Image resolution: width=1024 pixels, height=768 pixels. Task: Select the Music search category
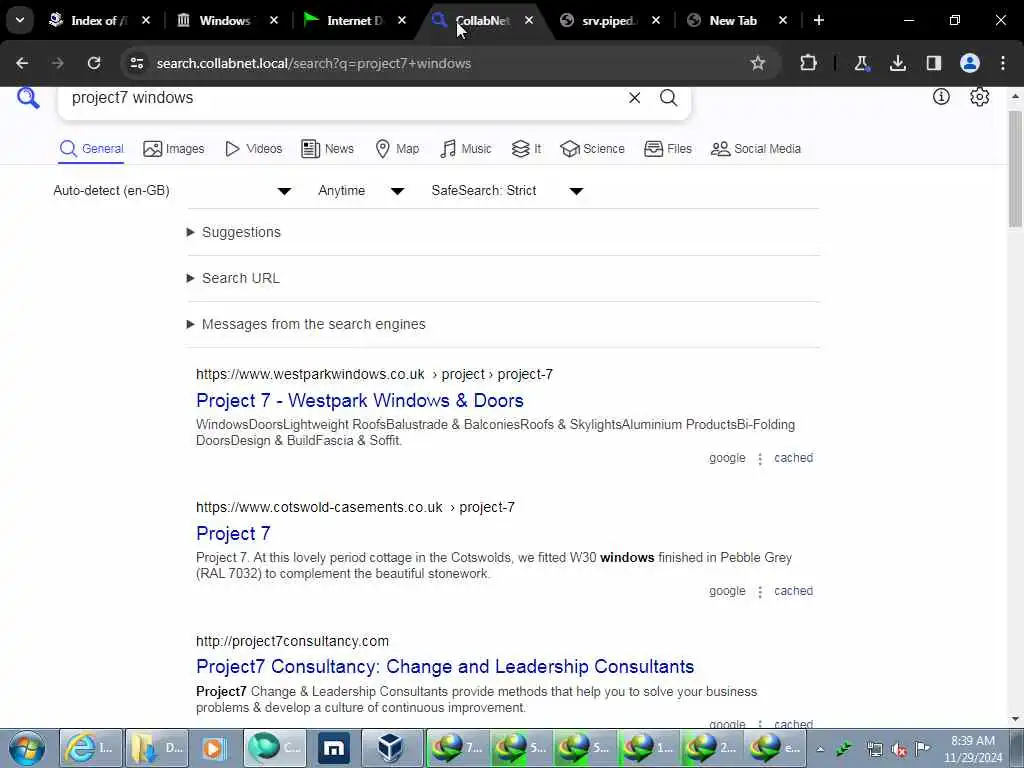click(x=465, y=149)
